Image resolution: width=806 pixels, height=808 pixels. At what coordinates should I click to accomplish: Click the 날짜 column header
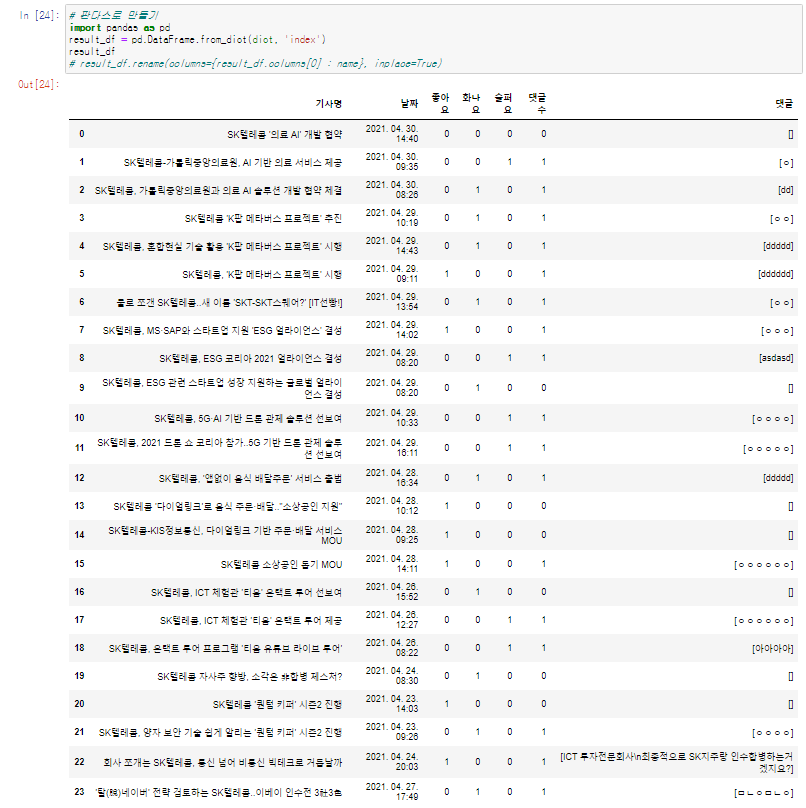tap(410, 104)
